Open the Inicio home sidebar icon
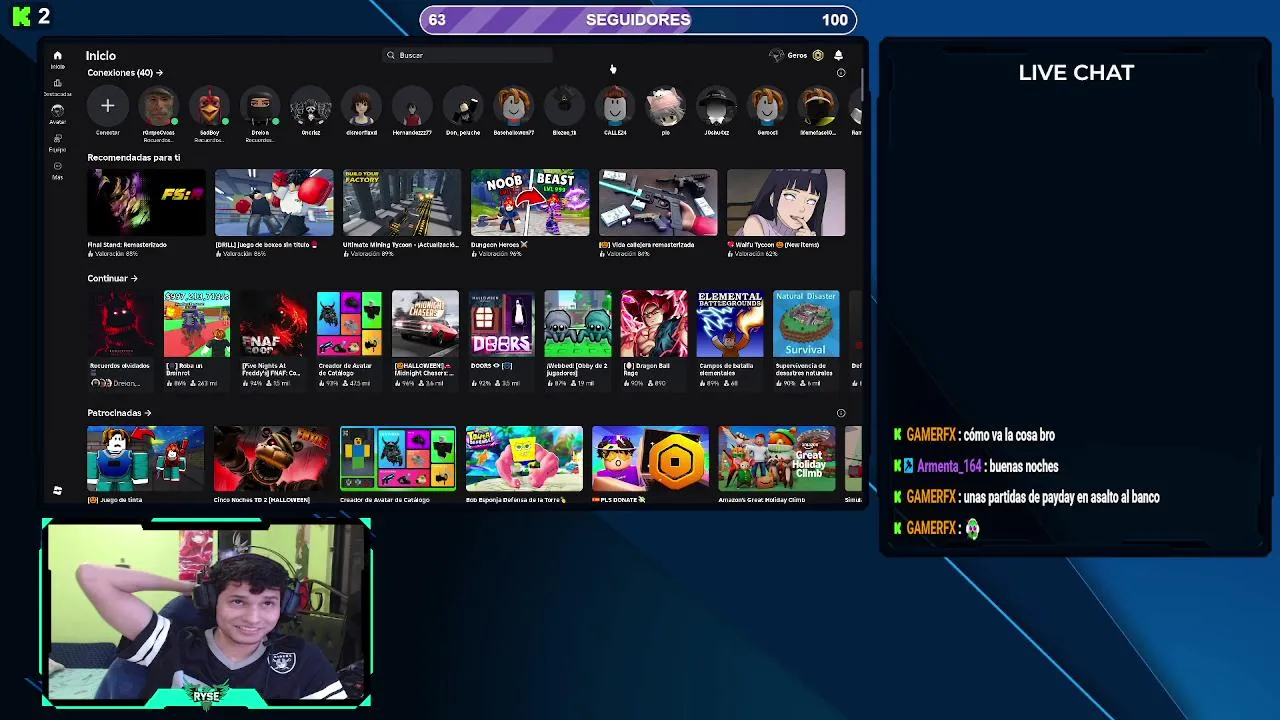 [x=57, y=57]
